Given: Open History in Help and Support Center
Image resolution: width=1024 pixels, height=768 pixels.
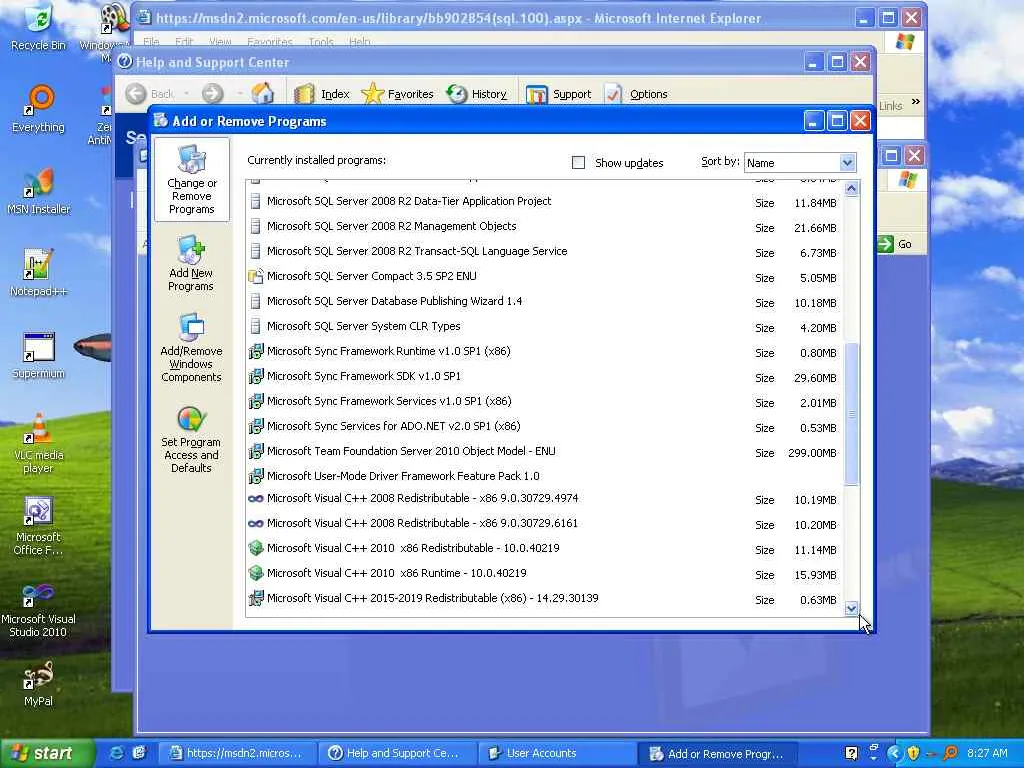Looking at the screenshot, I should (477, 94).
